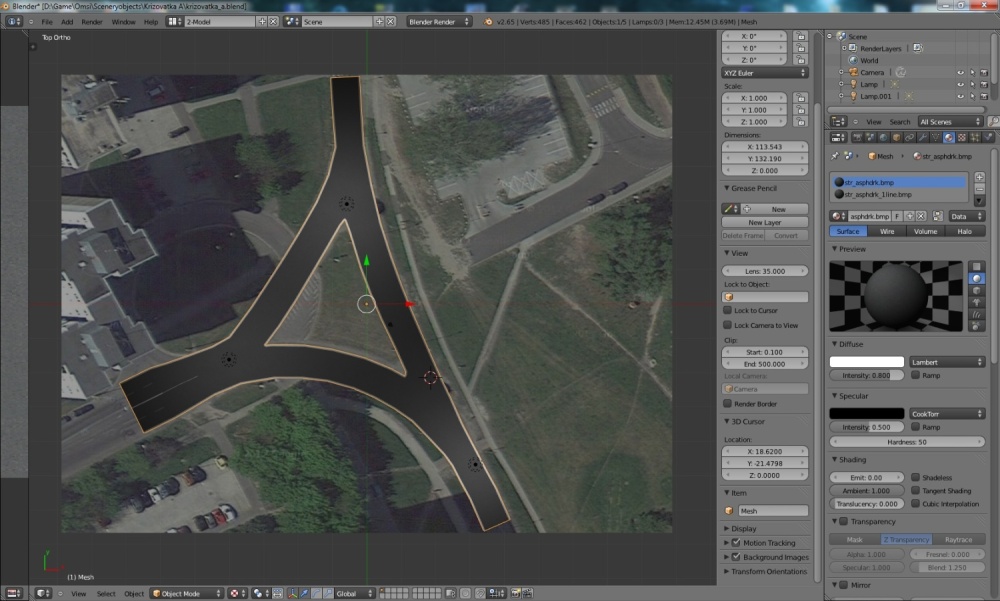
Task: Hide the Camera using its eye icon
Action: point(961,72)
